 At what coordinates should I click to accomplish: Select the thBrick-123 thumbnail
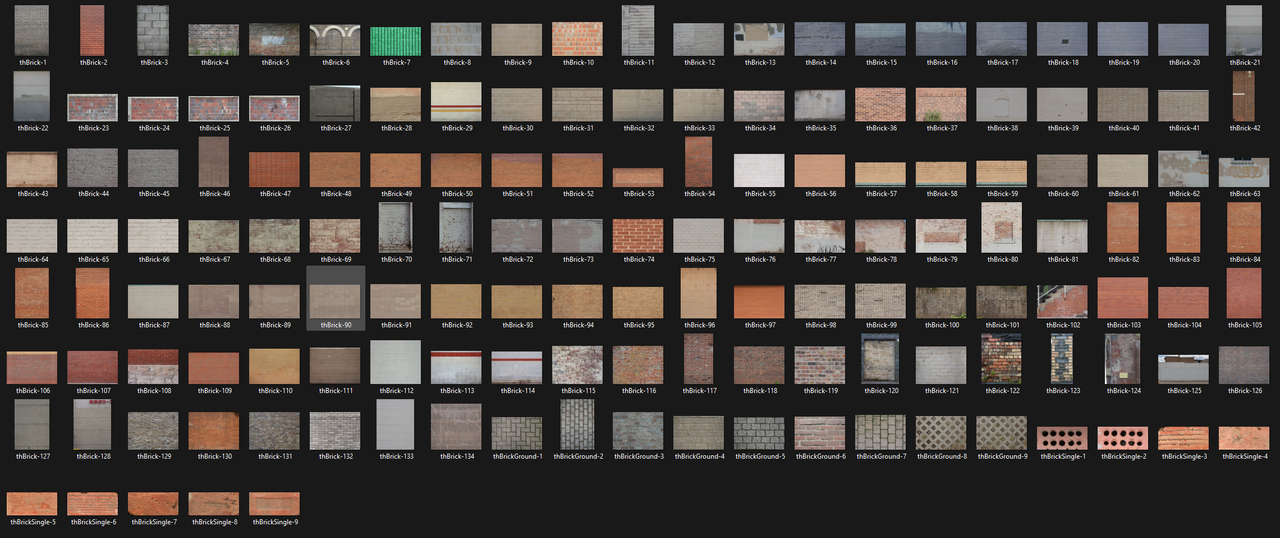click(x=1062, y=359)
